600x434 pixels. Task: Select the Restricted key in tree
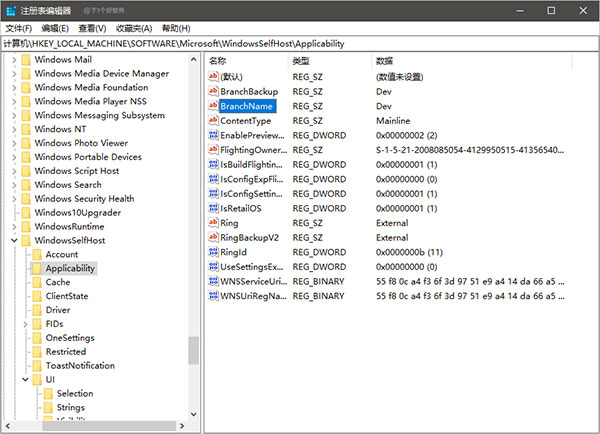(x=66, y=352)
